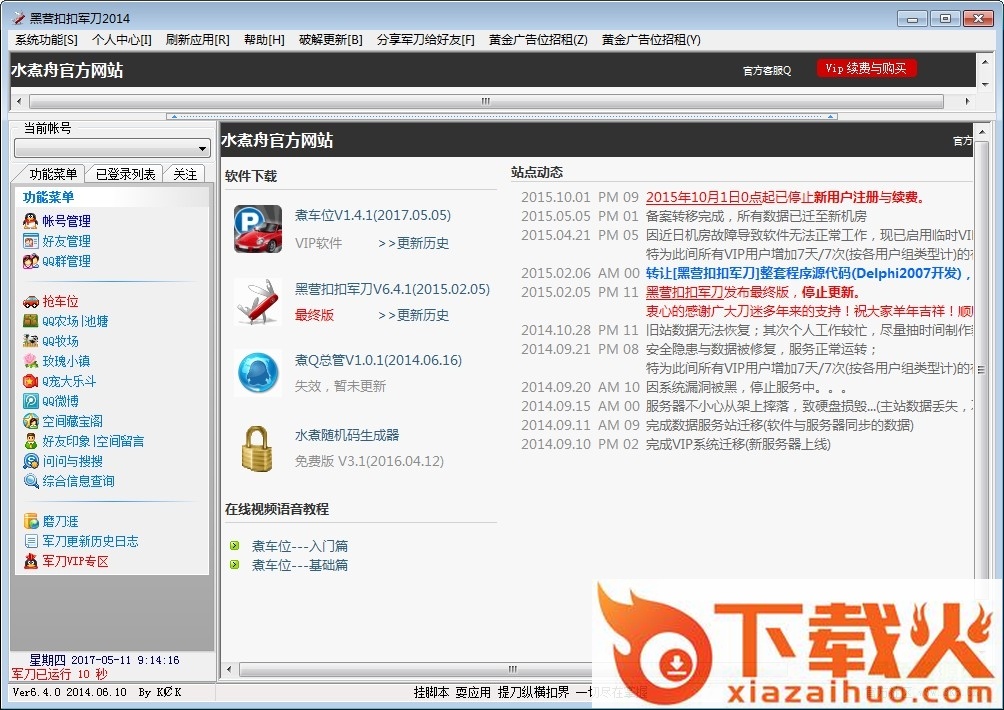Open the QQ牧场 cow icon

pos(30,341)
